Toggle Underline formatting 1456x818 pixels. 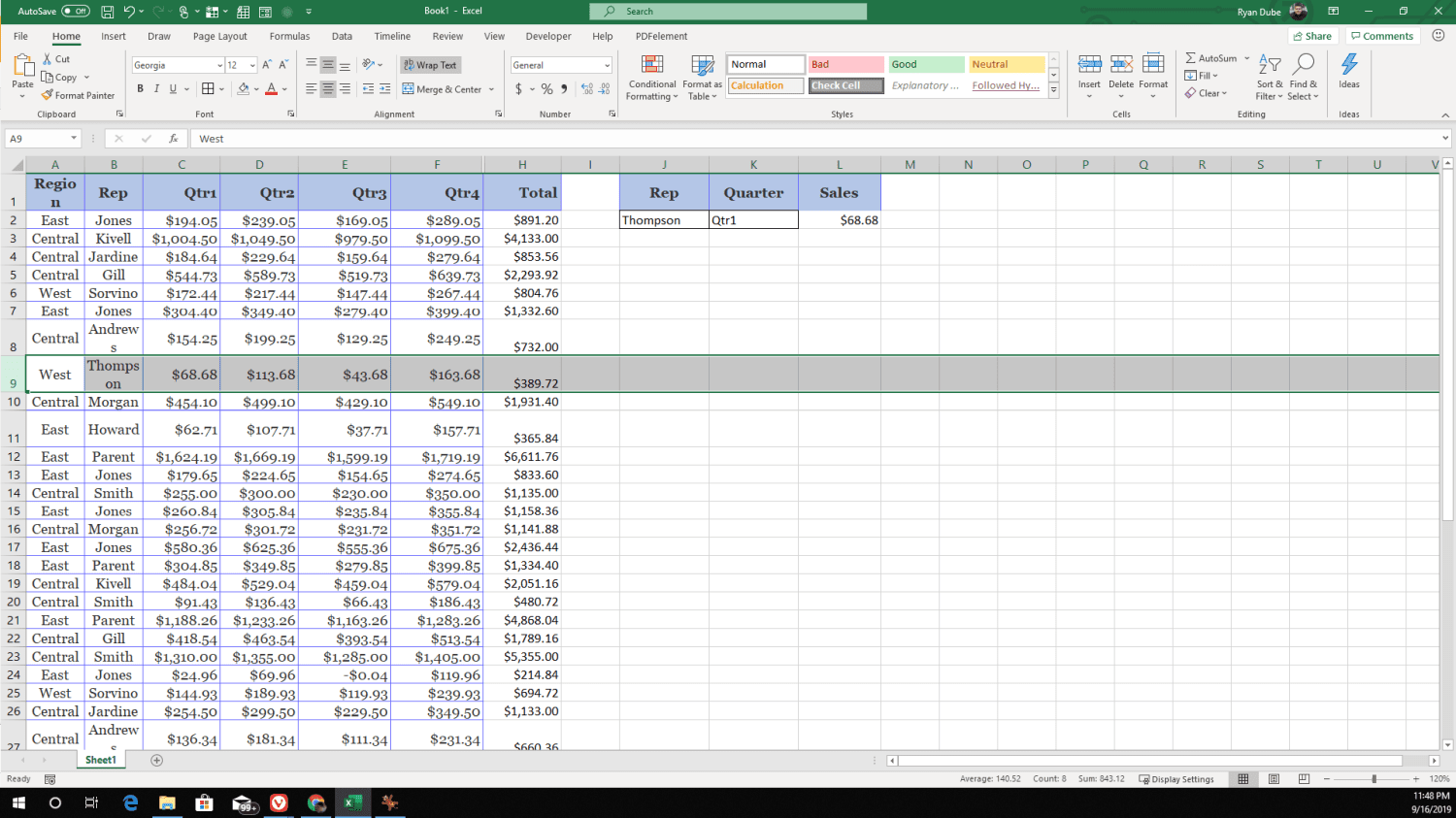tap(174, 88)
